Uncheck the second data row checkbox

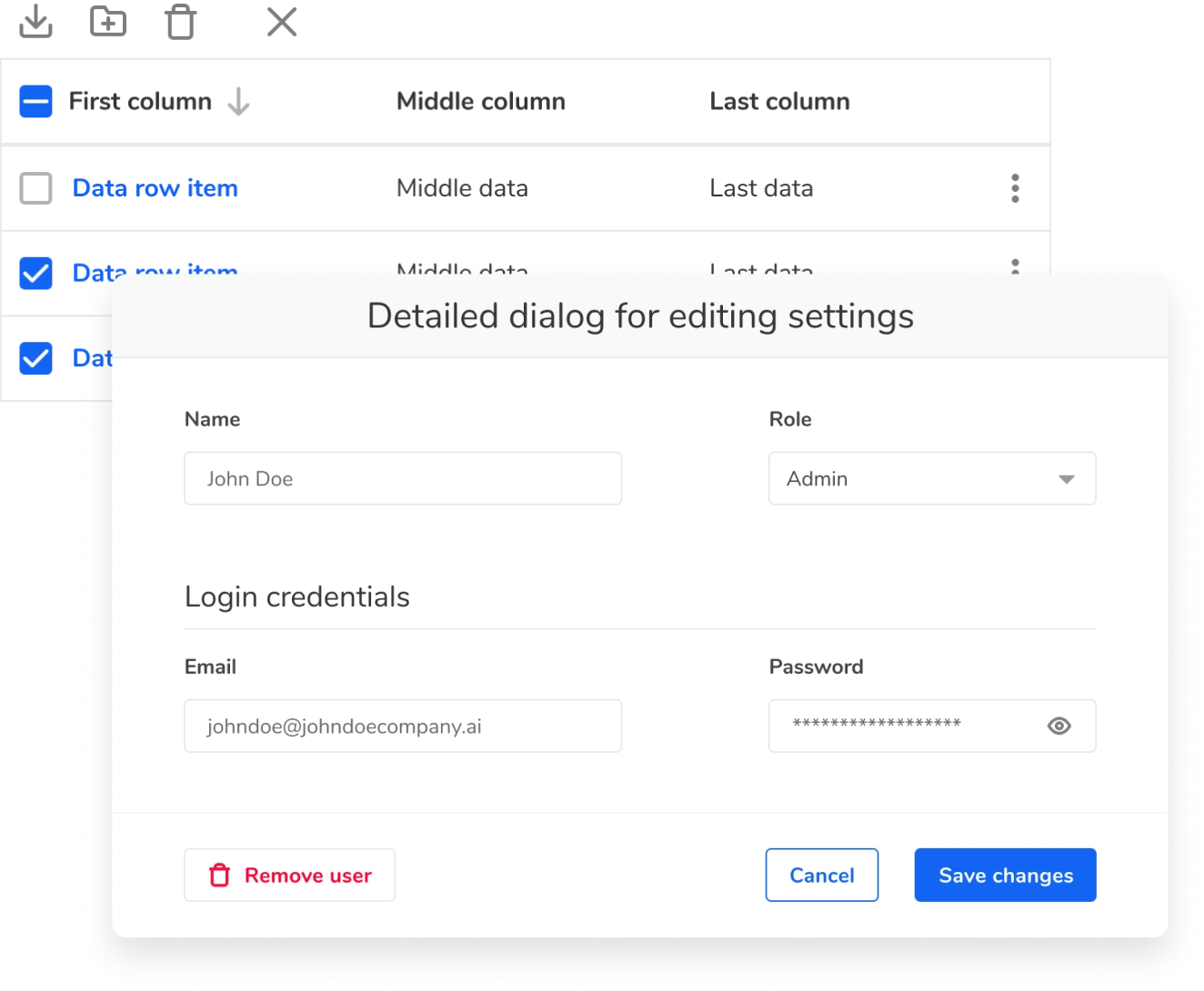[36, 273]
